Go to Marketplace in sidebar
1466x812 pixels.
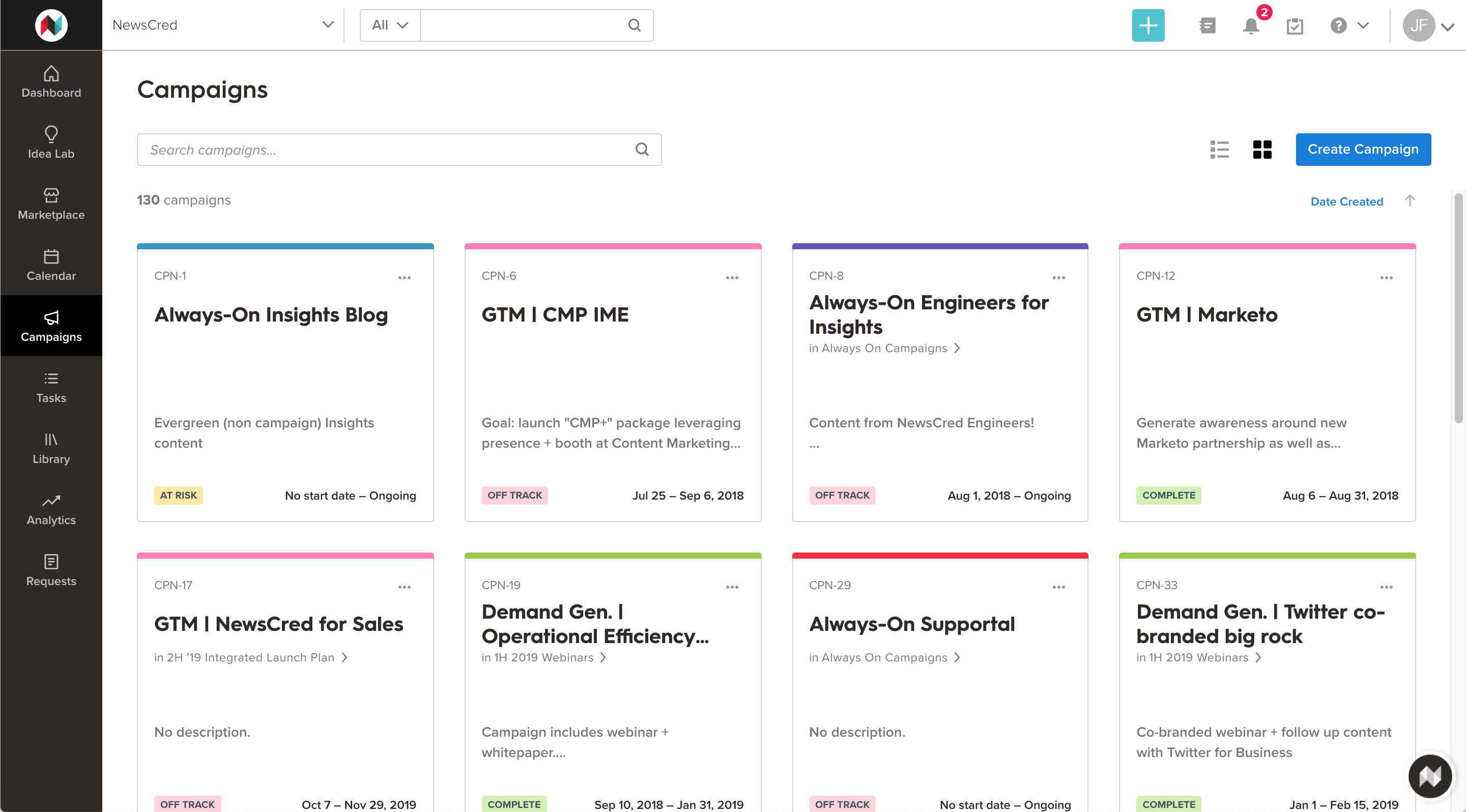tap(51, 203)
